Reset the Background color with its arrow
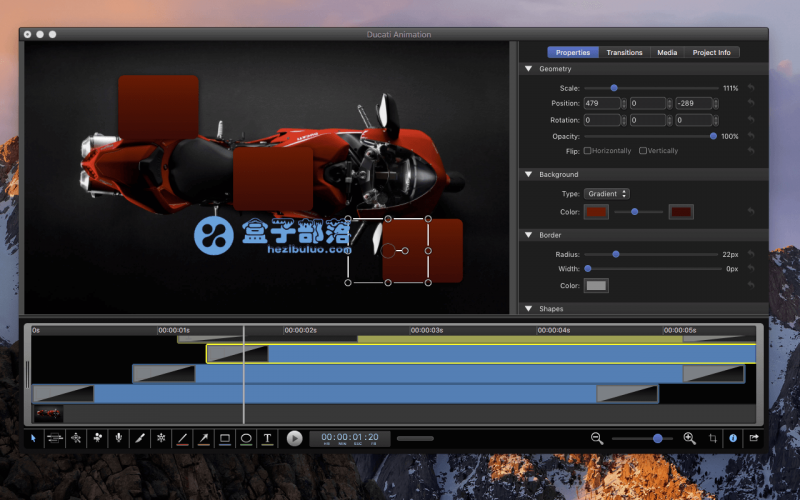Image resolution: width=800 pixels, height=500 pixels. pyautogui.click(x=751, y=211)
